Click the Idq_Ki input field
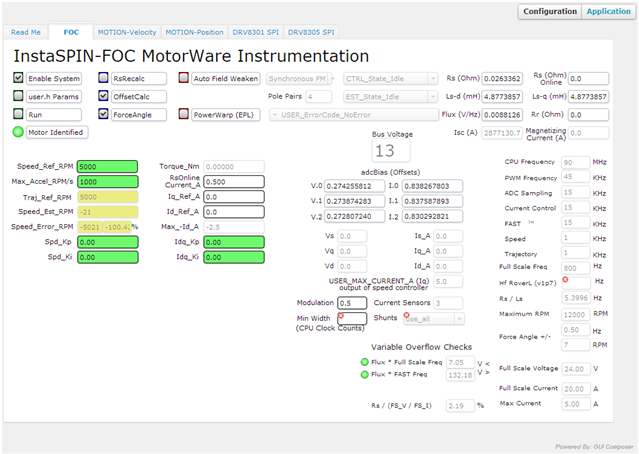 pyautogui.click(x=234, y=257)
